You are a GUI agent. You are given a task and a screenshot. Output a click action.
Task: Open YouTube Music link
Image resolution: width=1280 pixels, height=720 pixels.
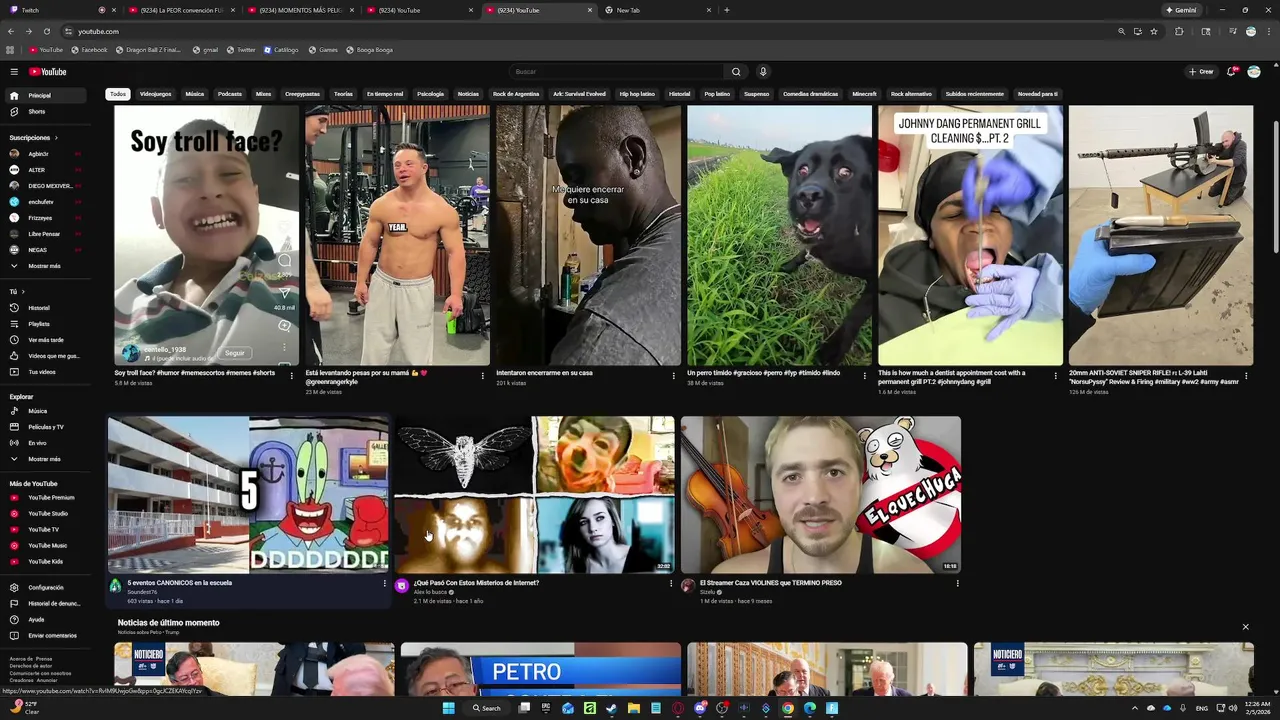click(x=45, y=546)
